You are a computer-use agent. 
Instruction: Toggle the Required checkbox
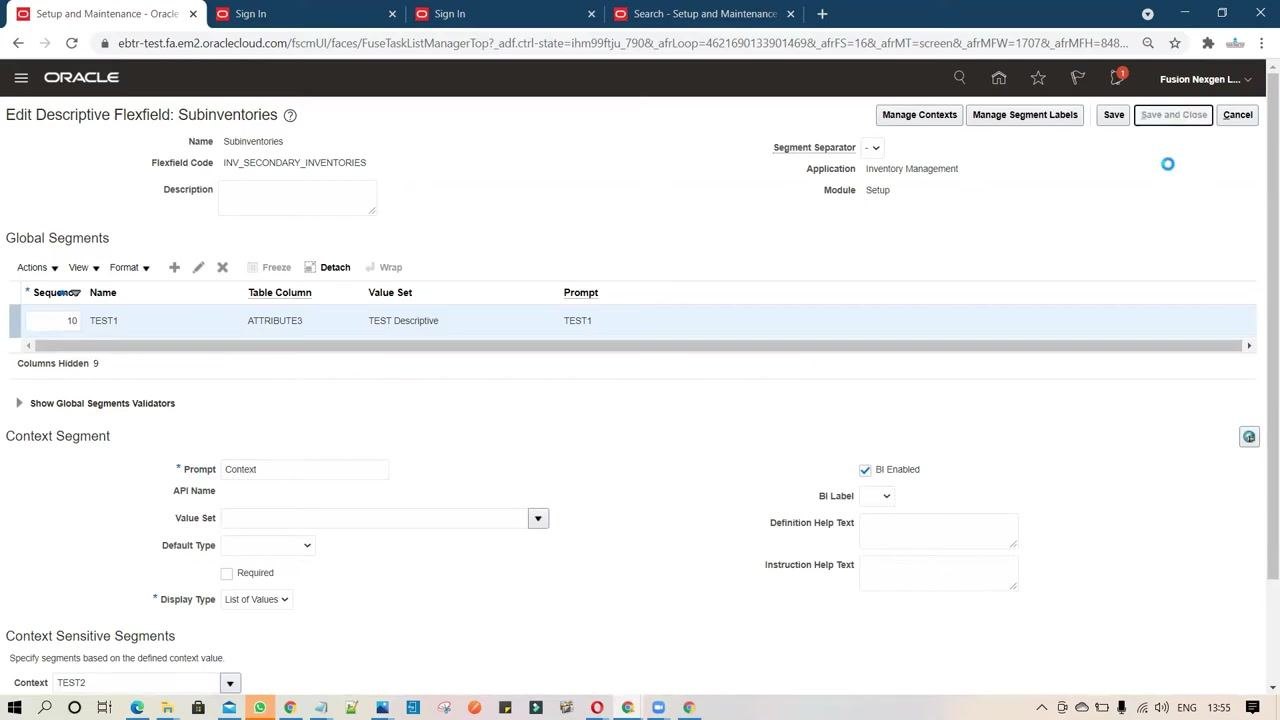click(x=227, y=573)
